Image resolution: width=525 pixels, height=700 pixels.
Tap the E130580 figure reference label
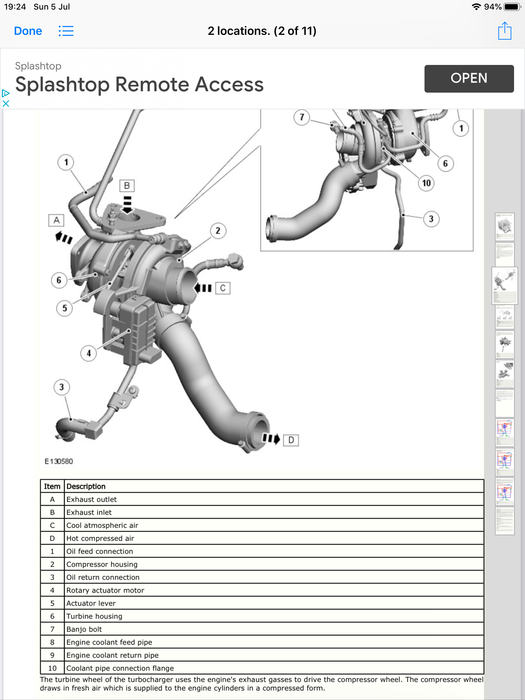[58, 461]
